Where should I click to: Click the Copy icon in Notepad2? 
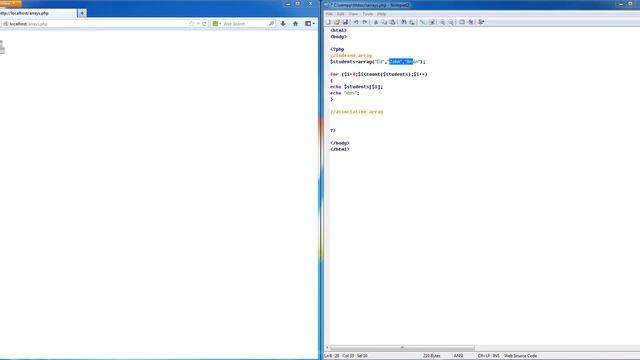(x=384, y=22)
